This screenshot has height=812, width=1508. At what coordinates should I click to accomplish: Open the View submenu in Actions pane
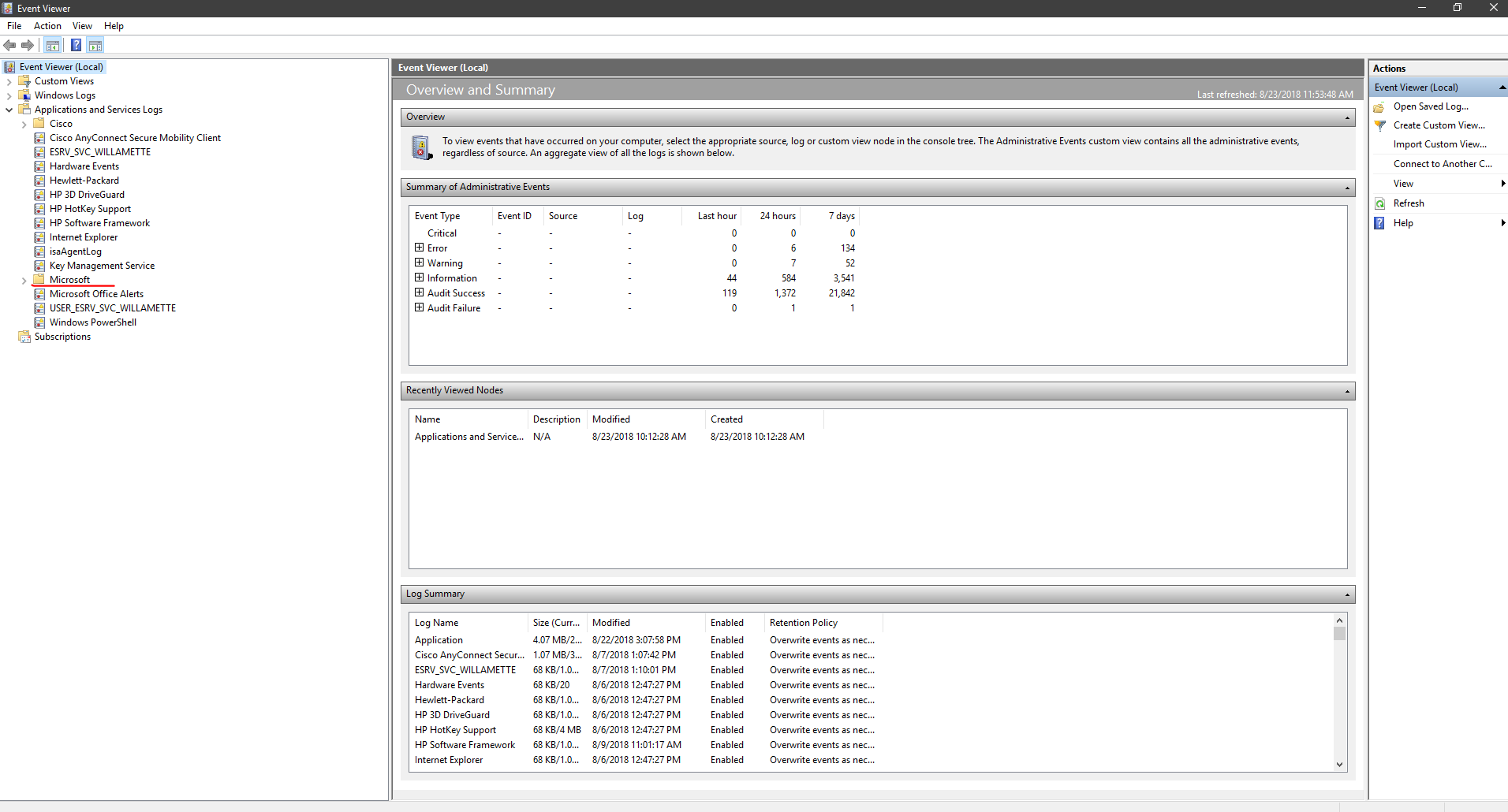pos(1439,184)
